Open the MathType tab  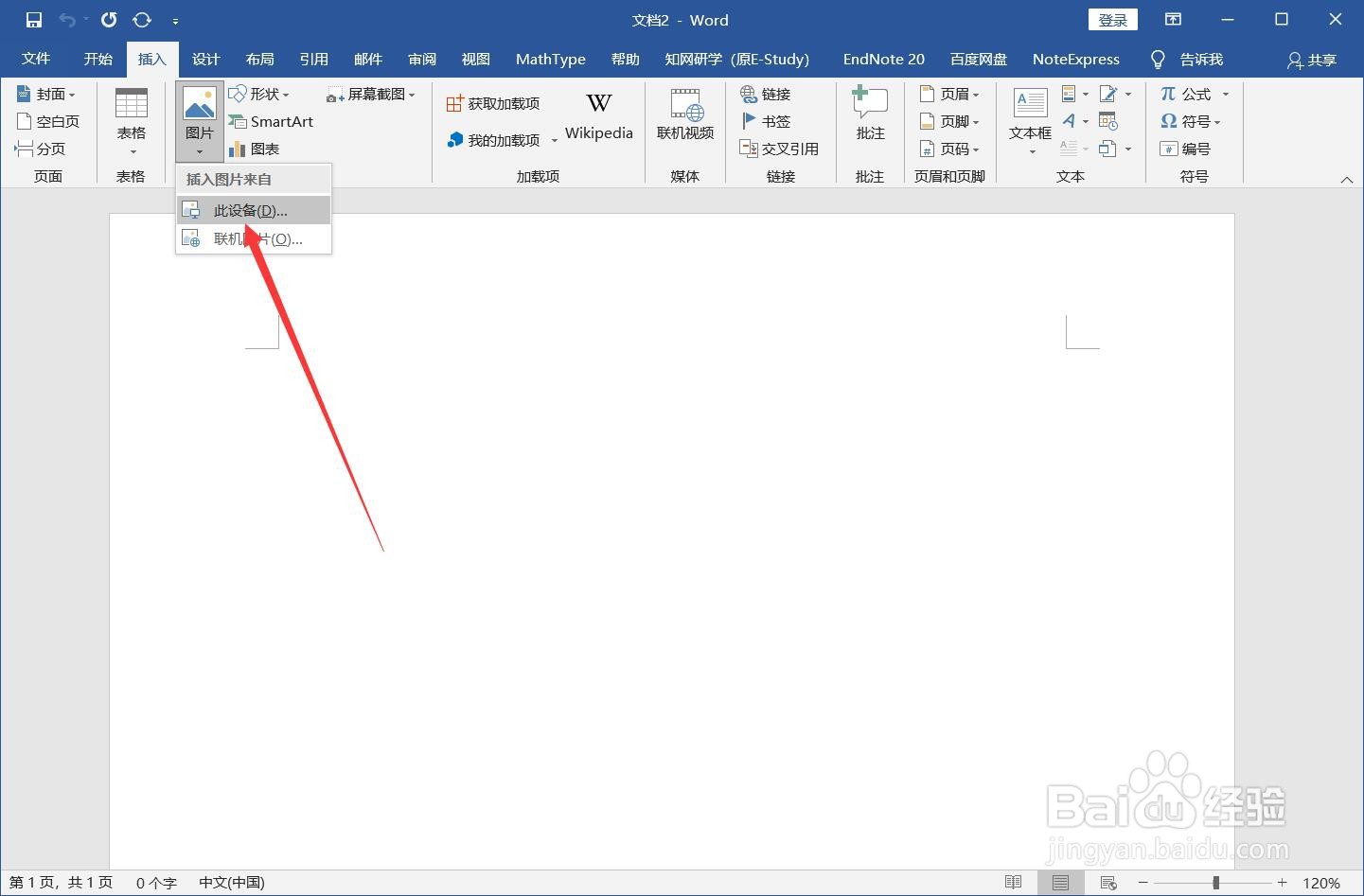[x=551, y=59]
